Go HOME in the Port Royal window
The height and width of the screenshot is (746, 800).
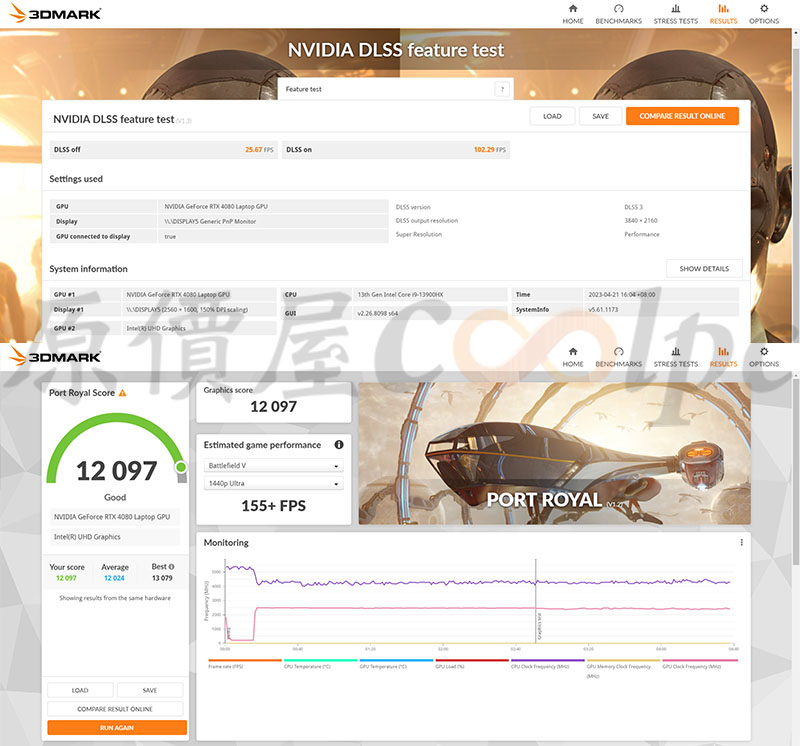(572, 357)
